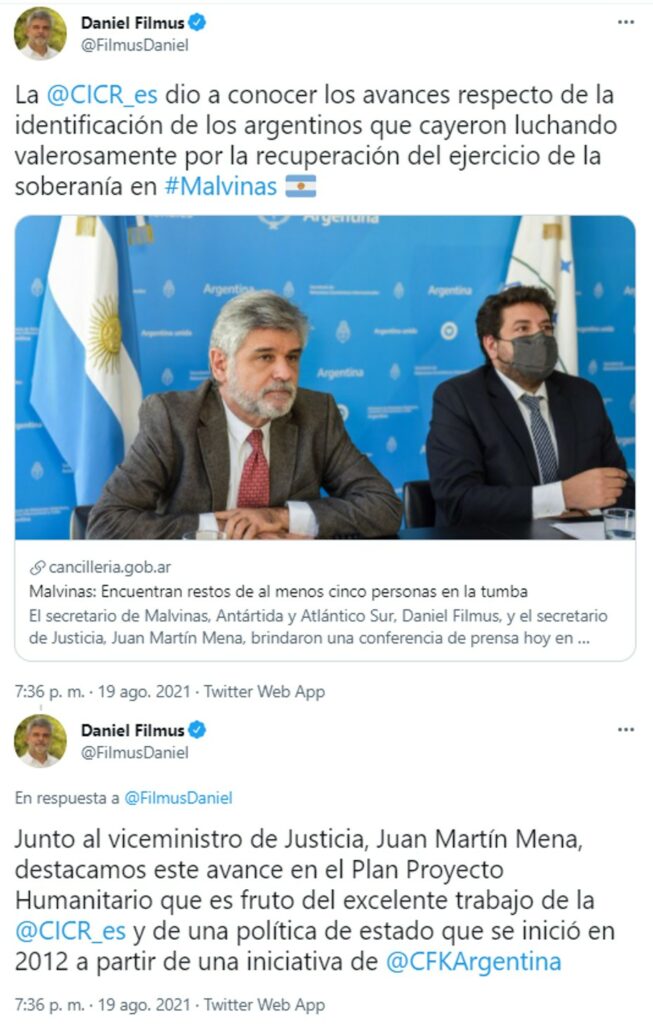Click the verified badge beside first Daniel Filmus name
This screenshot has height=1024, width=653.
[197, 23]
